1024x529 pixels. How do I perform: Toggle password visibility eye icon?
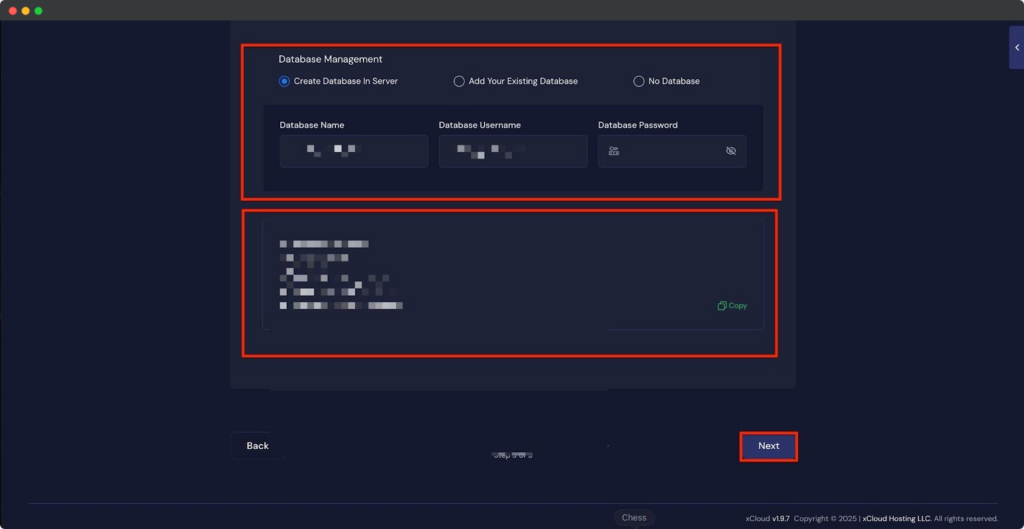pos(730,151)
